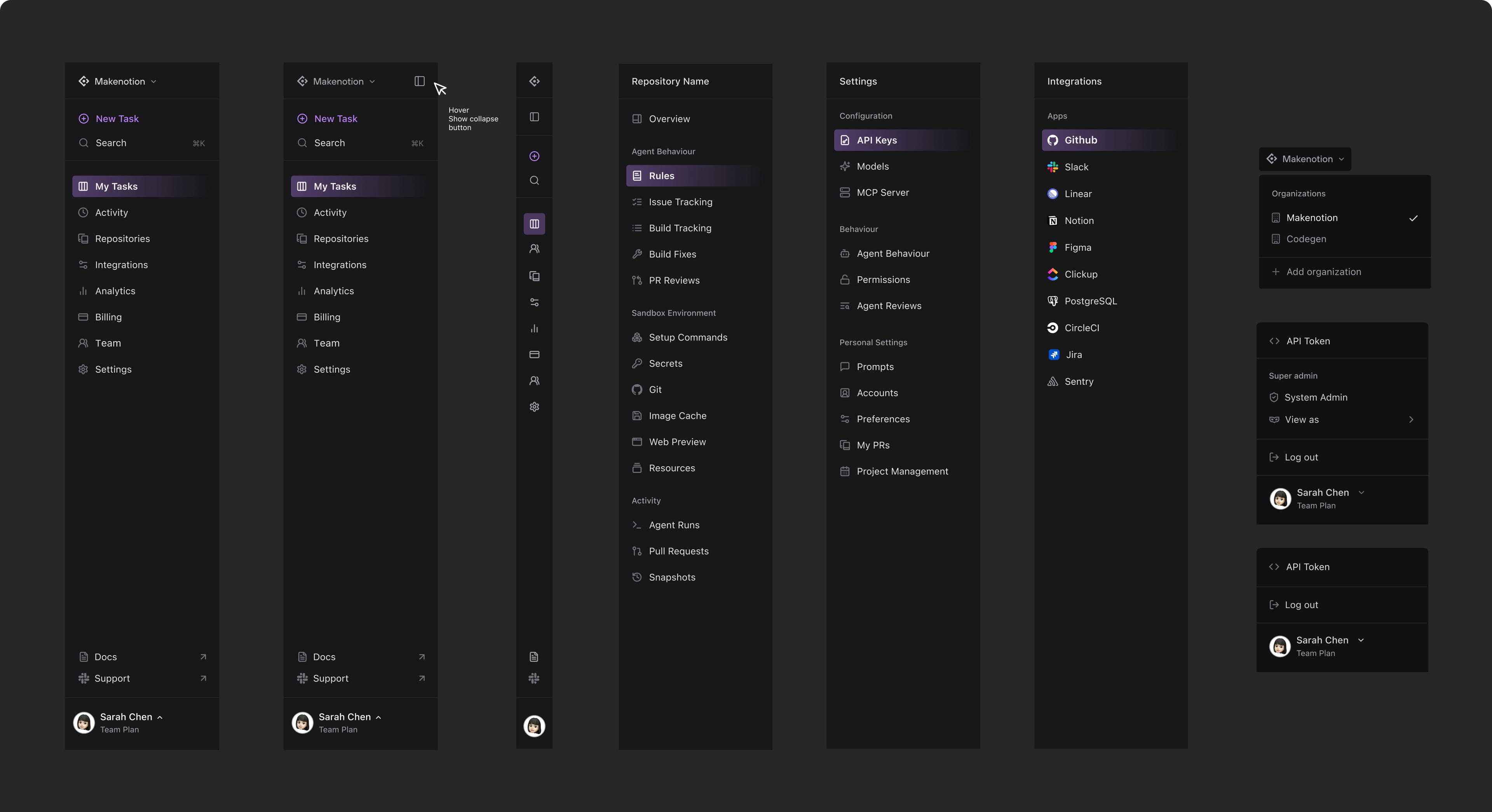Open the billing card icon in collapsed rail
The width and height of the screenshot is (1492, 812).
pyautogui.click(x=534, y=355)
